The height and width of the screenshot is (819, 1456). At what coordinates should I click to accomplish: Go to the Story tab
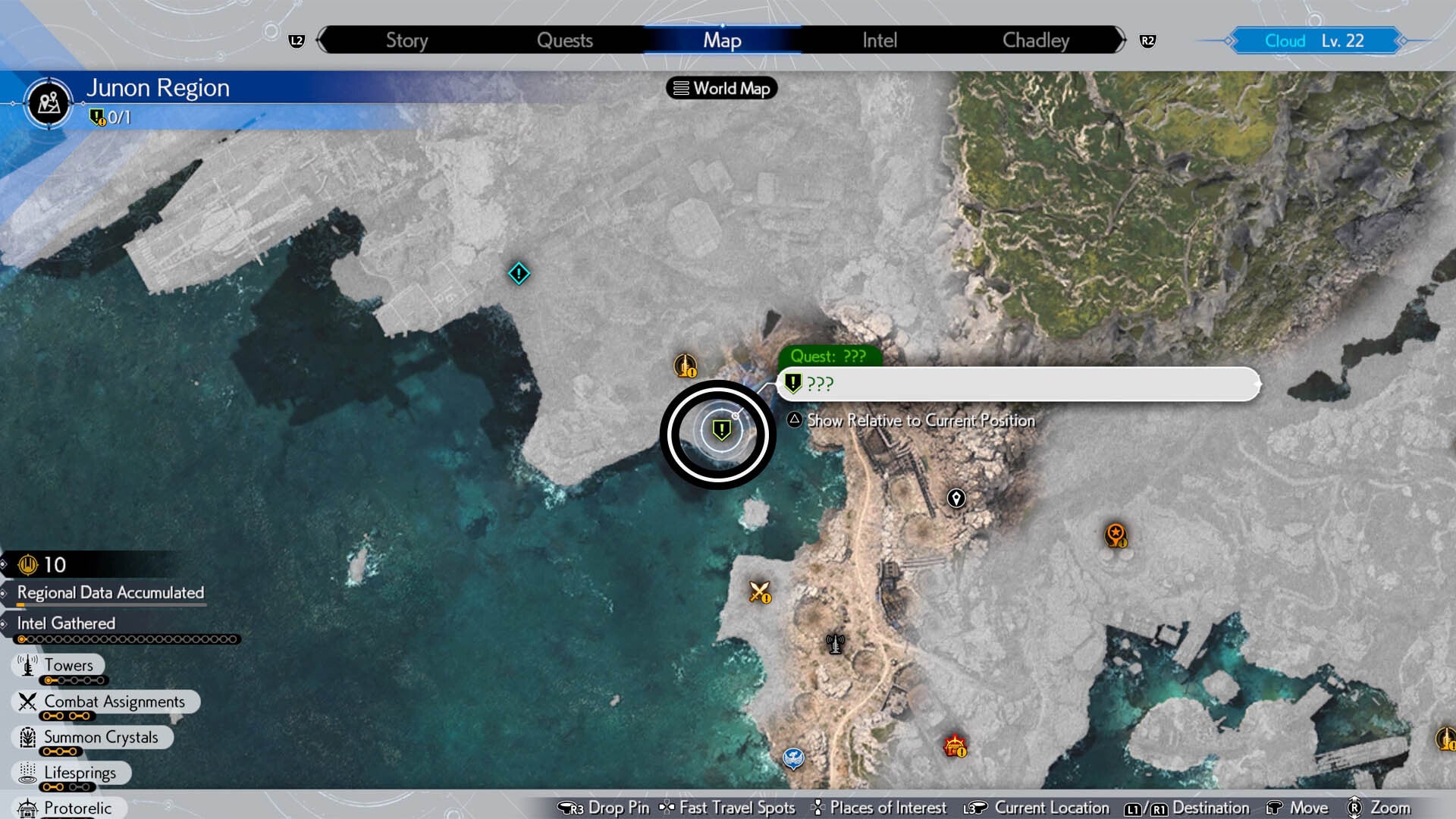(x=406, y=40)
